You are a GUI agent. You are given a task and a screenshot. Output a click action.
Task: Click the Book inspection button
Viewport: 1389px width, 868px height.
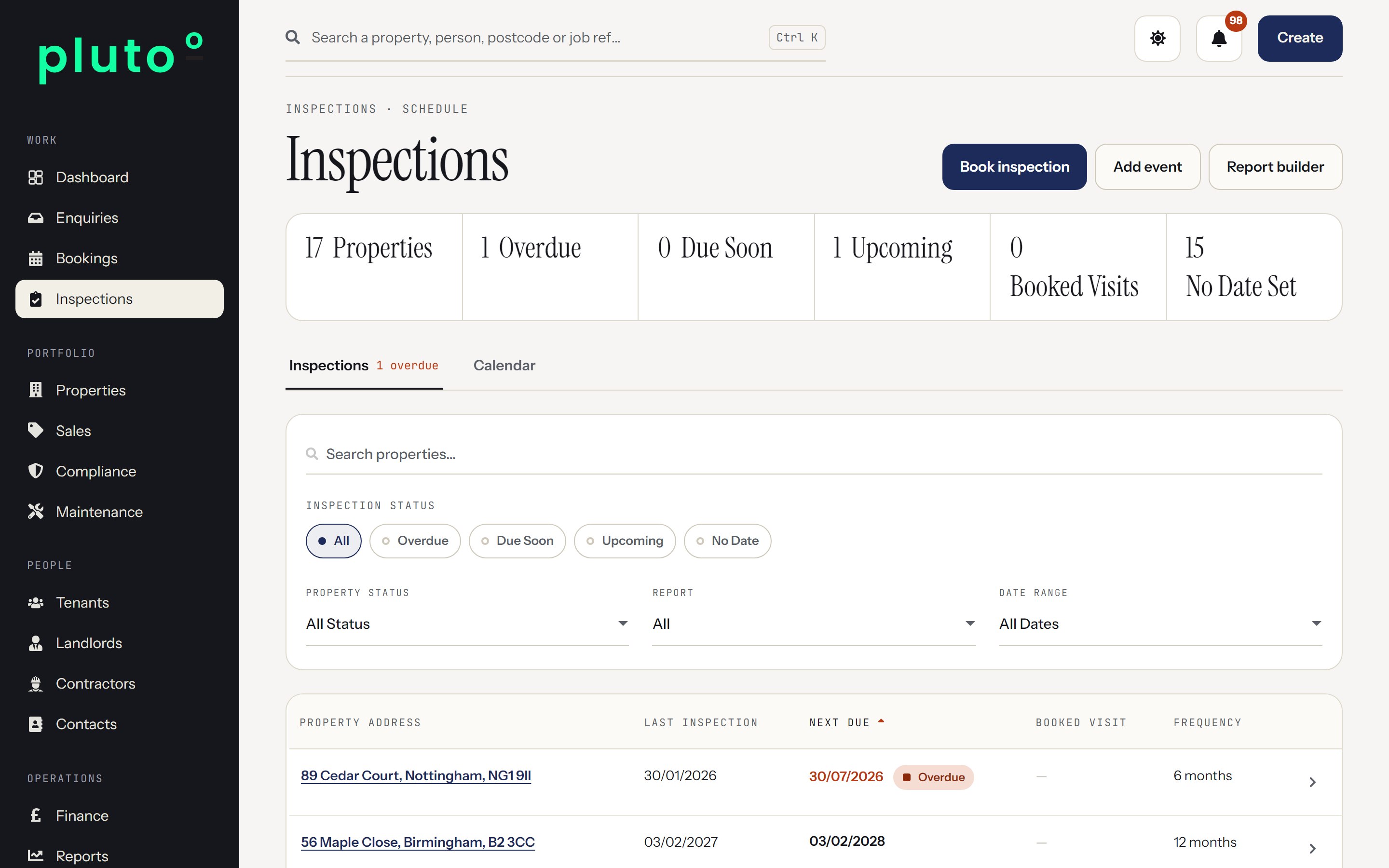[1014, 167]
